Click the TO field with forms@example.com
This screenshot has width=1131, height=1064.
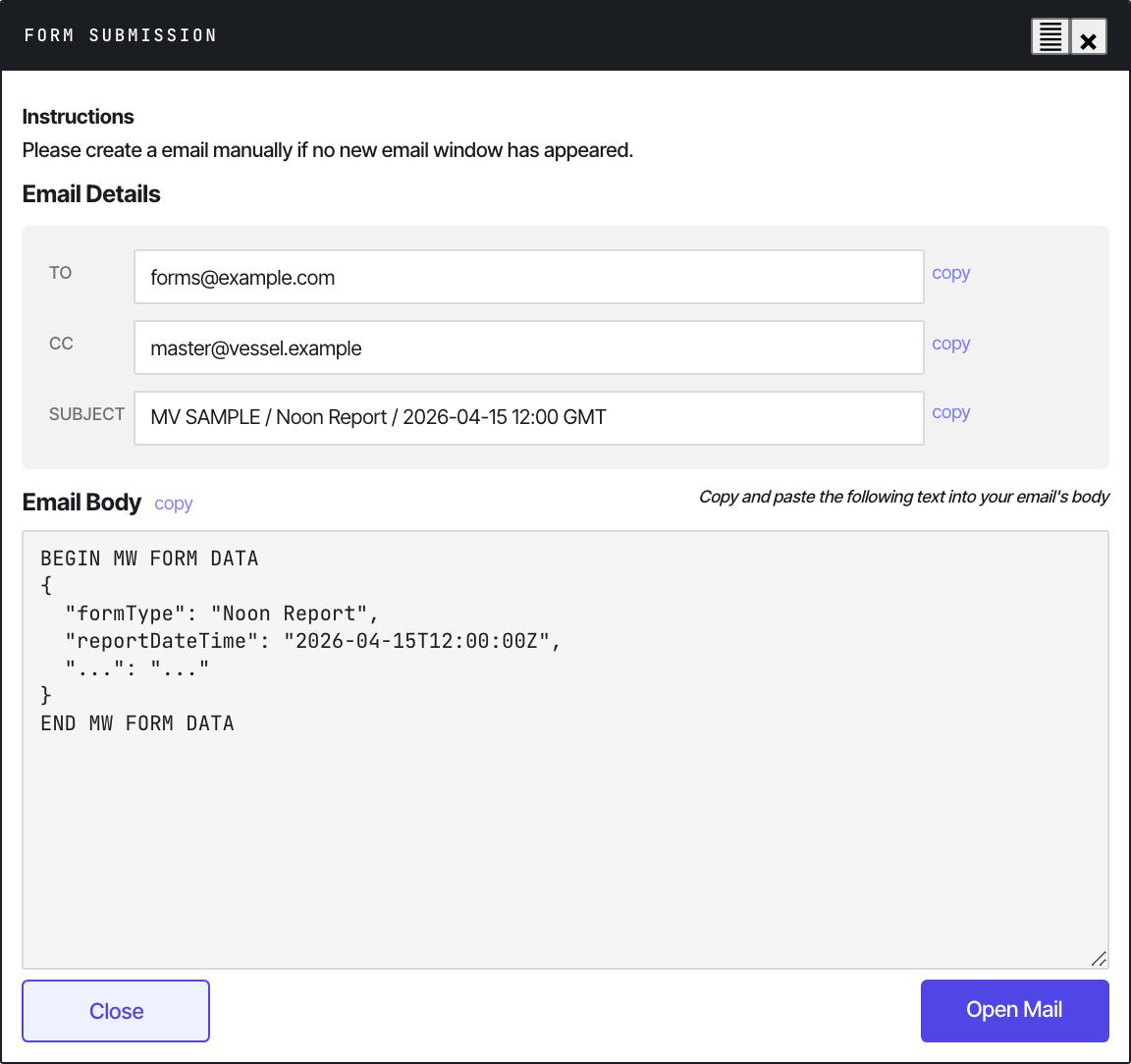click(x=529, y=277)
